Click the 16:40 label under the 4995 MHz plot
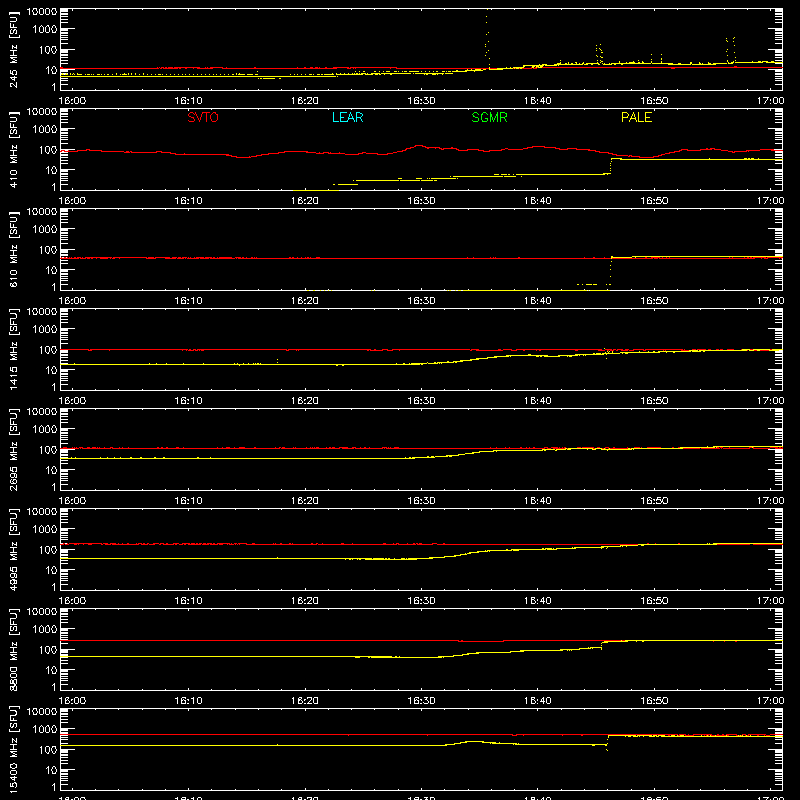800x800 pixels. (x=538, y=601)
